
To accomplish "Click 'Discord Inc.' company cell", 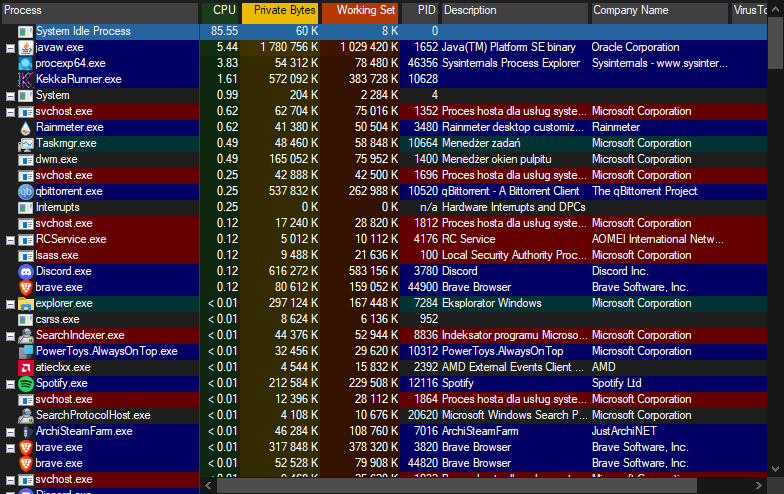I will pos(620,271).
